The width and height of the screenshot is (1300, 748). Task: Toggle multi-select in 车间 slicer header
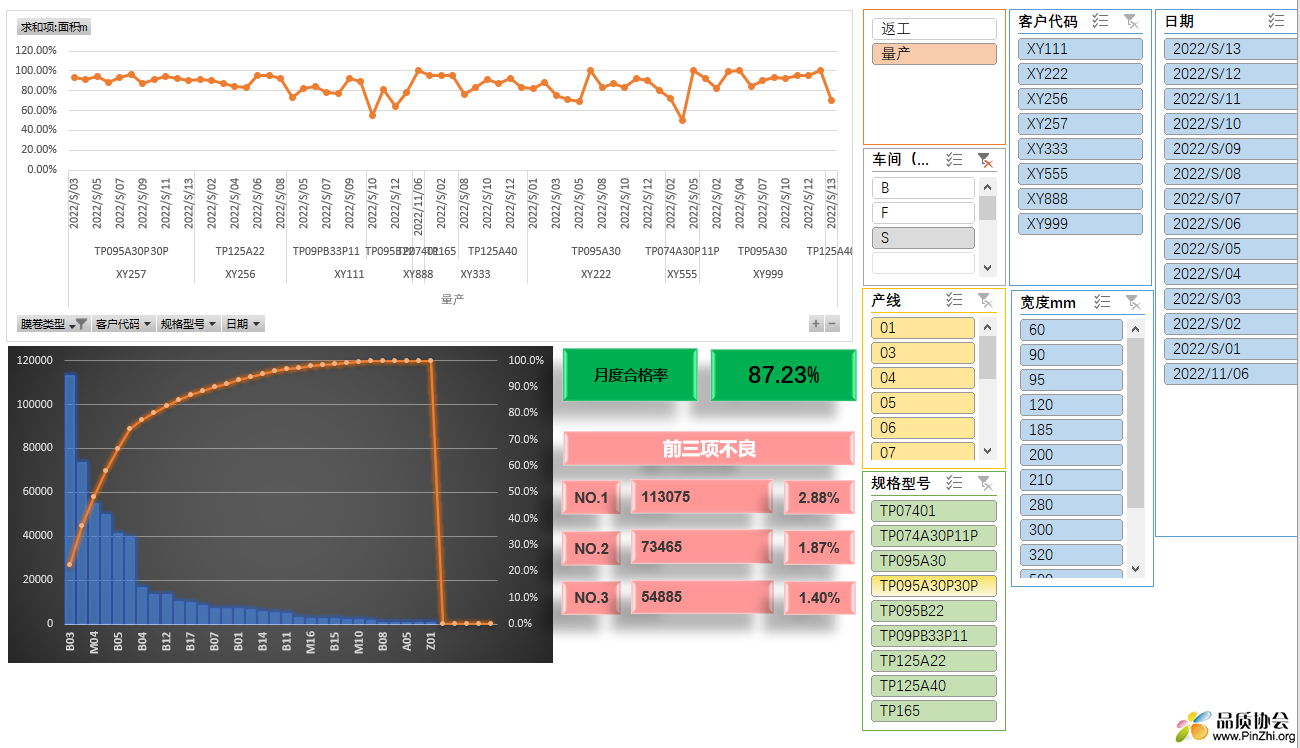click(x=954, y=160)
